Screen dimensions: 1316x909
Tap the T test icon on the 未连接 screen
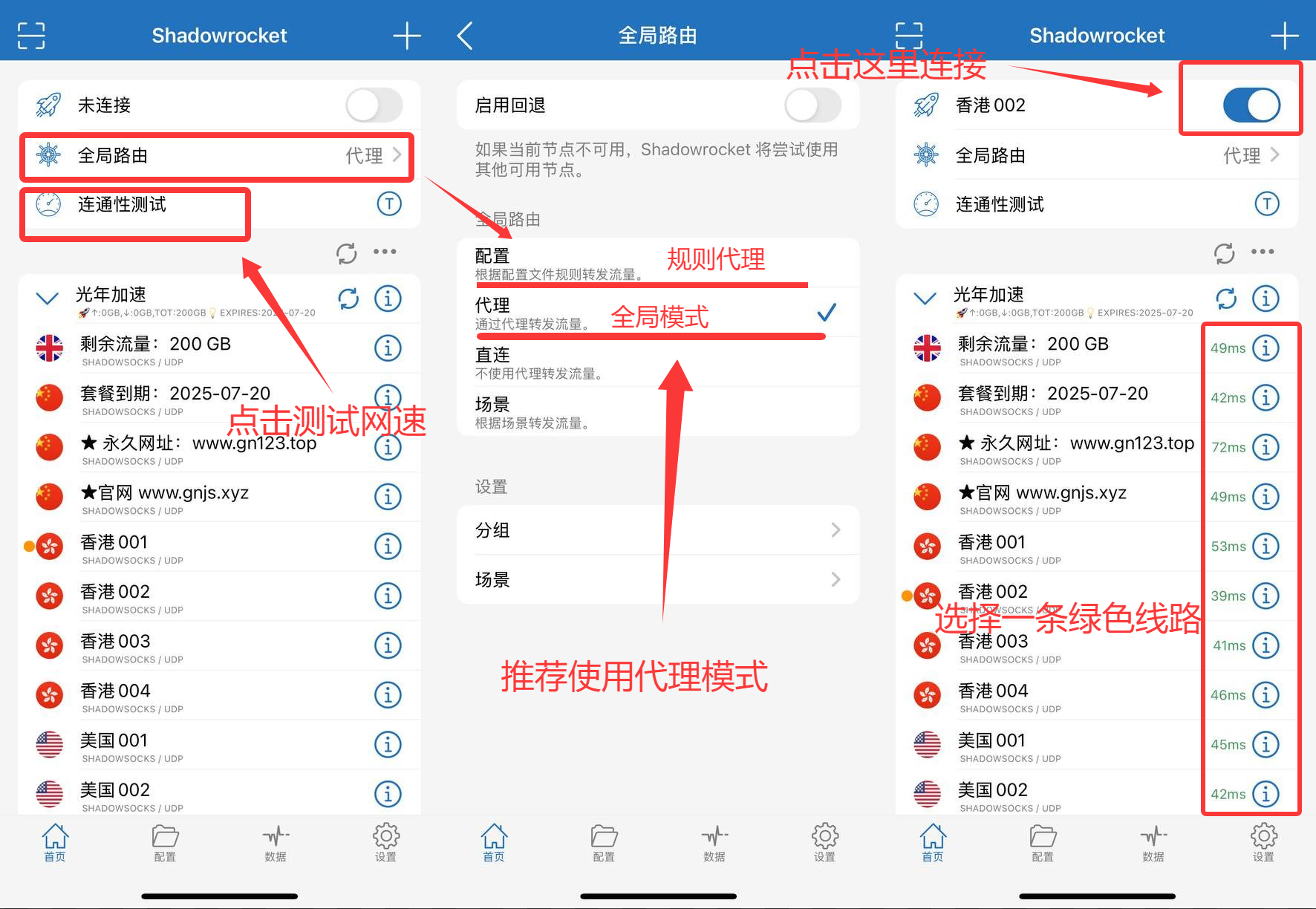(x=389, y=203)
